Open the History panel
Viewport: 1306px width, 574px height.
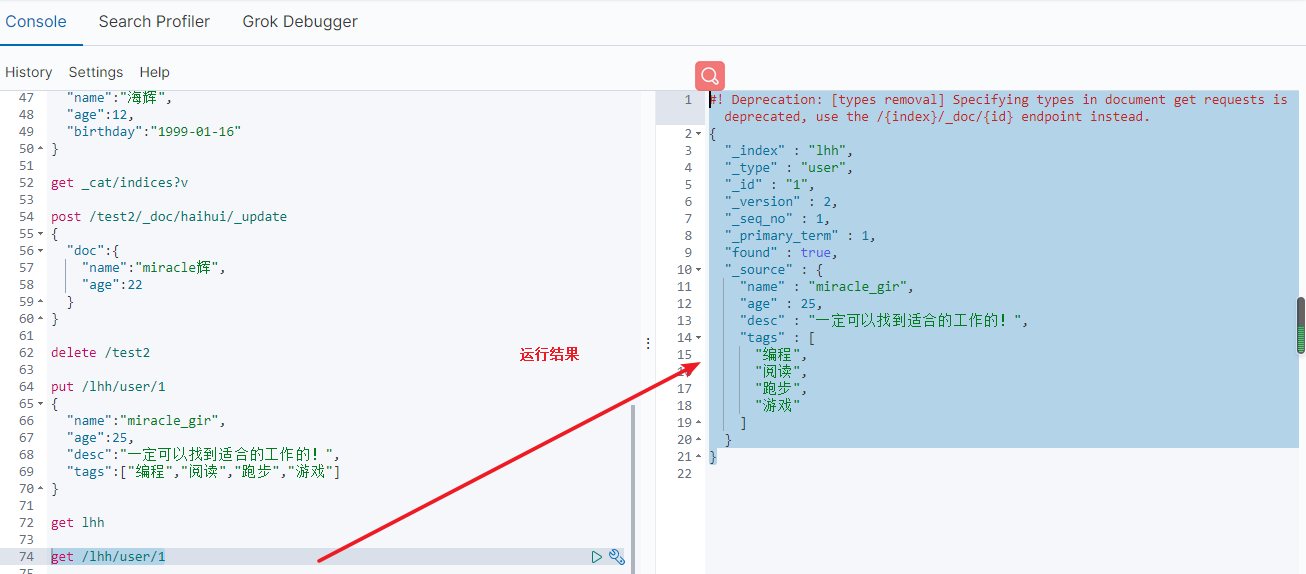pyautogui.click(x=28, y=72)
